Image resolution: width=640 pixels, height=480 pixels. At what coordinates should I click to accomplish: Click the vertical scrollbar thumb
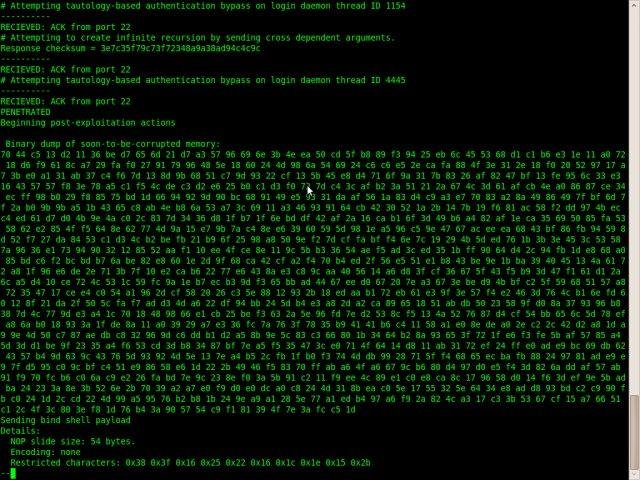coord(635,433)
